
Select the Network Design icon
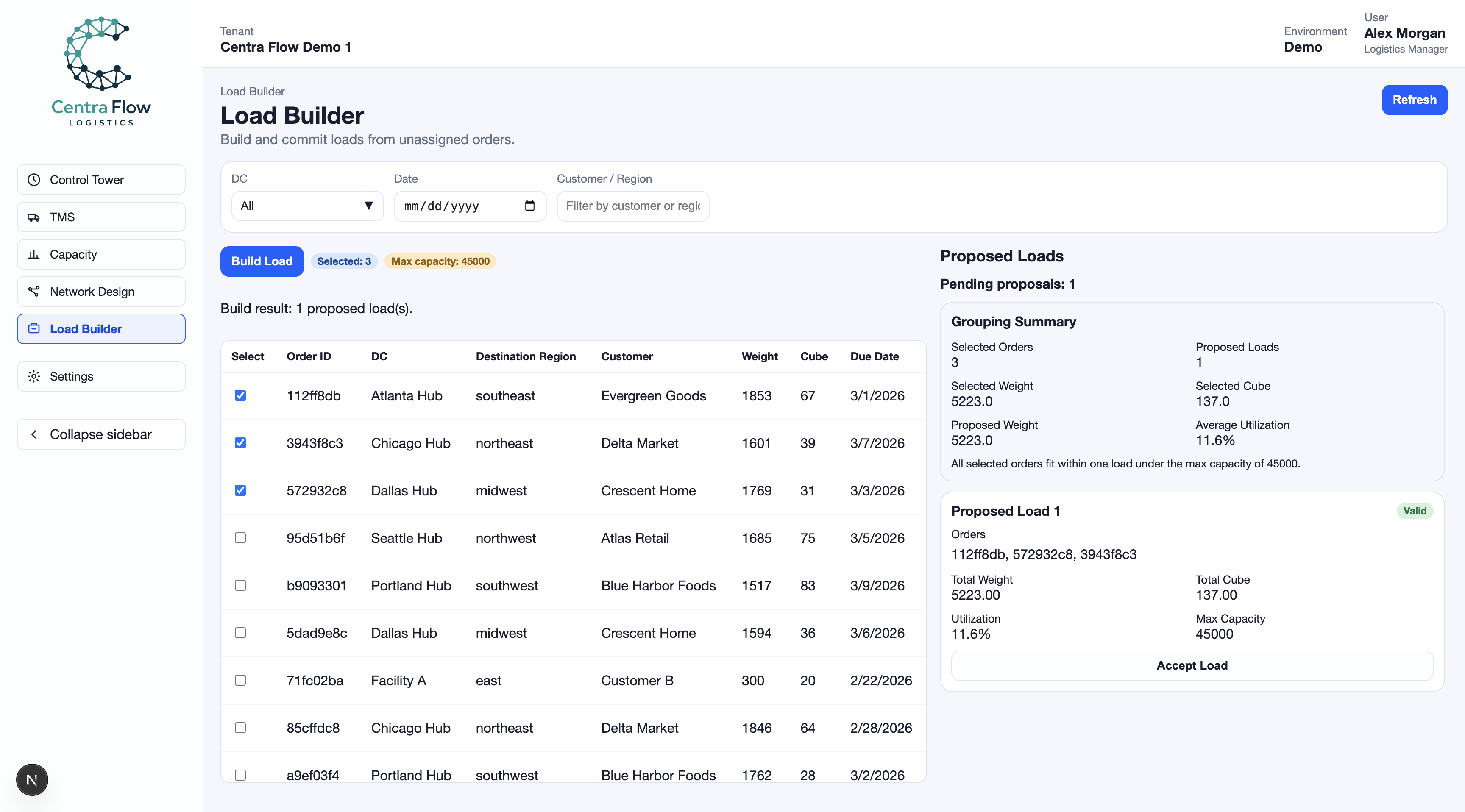33,291
